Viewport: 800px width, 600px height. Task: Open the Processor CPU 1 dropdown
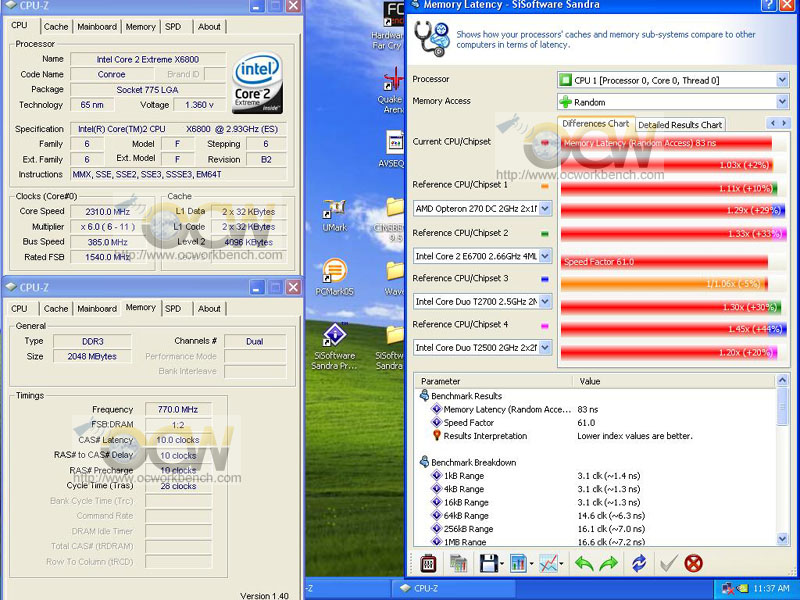click(782, 80)
